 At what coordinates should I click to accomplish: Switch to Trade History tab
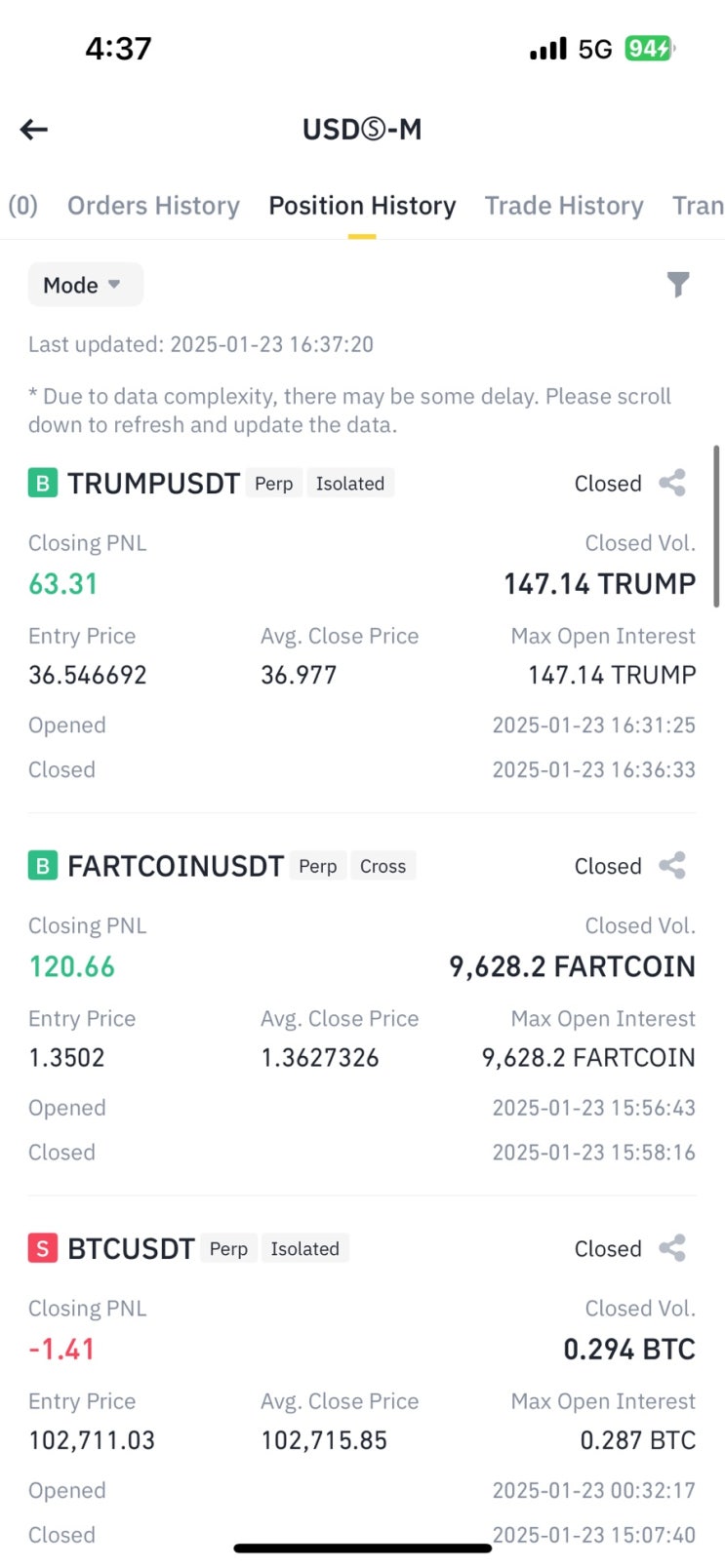click(x=564, y=206)
